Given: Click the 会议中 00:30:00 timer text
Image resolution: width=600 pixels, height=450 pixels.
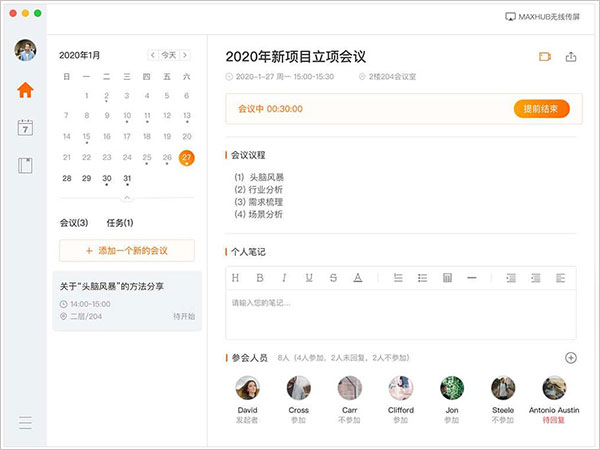Looking at the screenshot, I should (x=270, y=109).
